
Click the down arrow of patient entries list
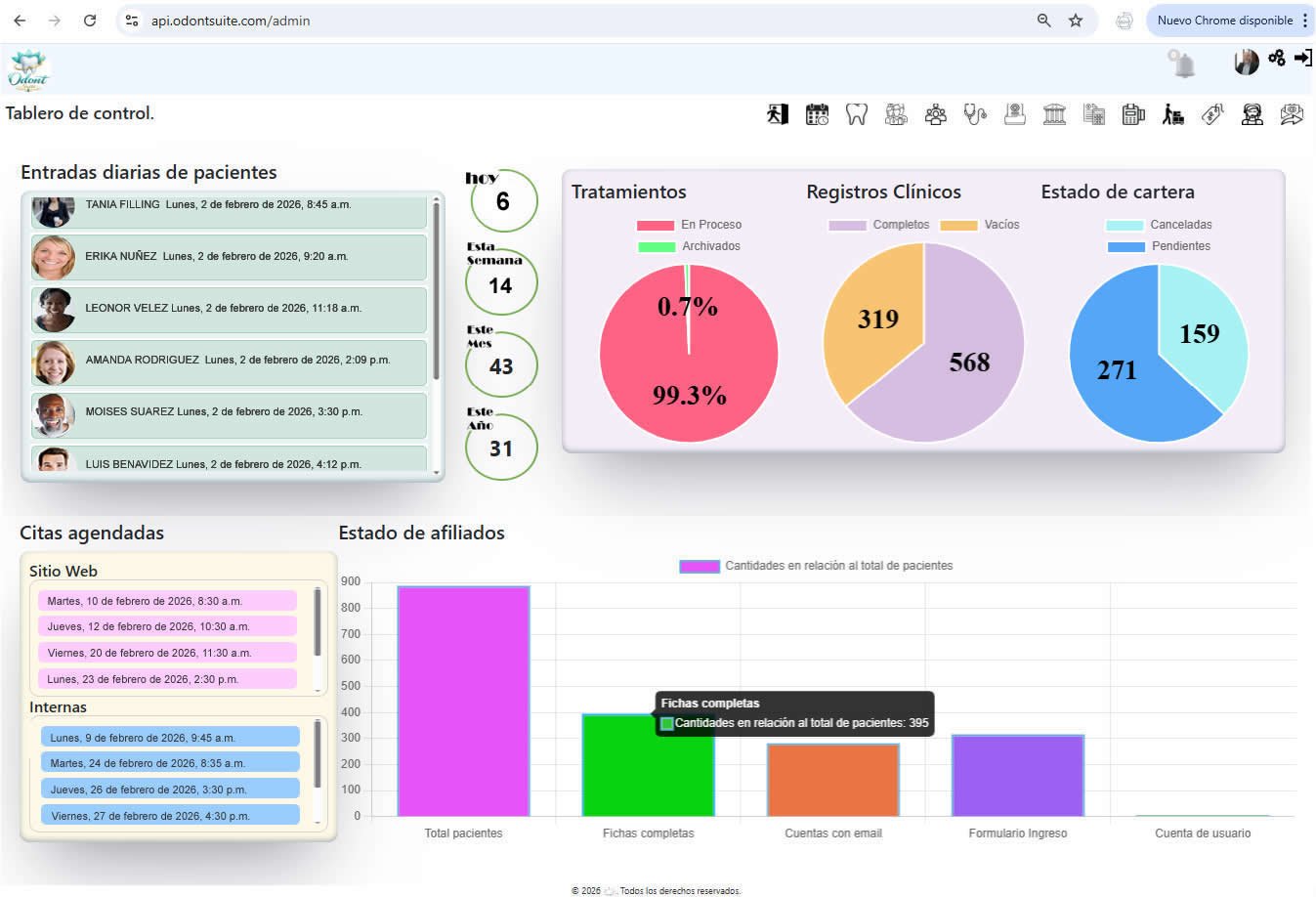(x=436, y=472)
